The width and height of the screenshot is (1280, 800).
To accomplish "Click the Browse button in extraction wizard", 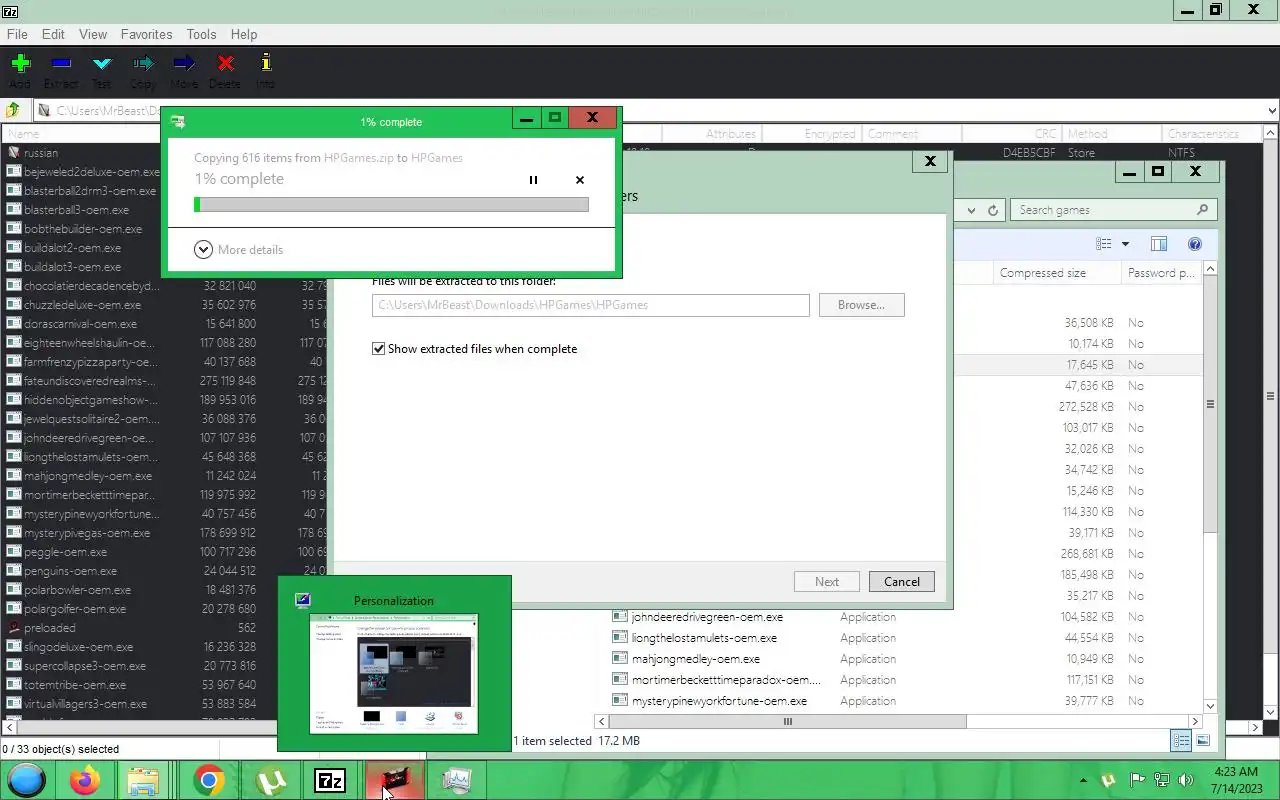I will pos(861,305).
